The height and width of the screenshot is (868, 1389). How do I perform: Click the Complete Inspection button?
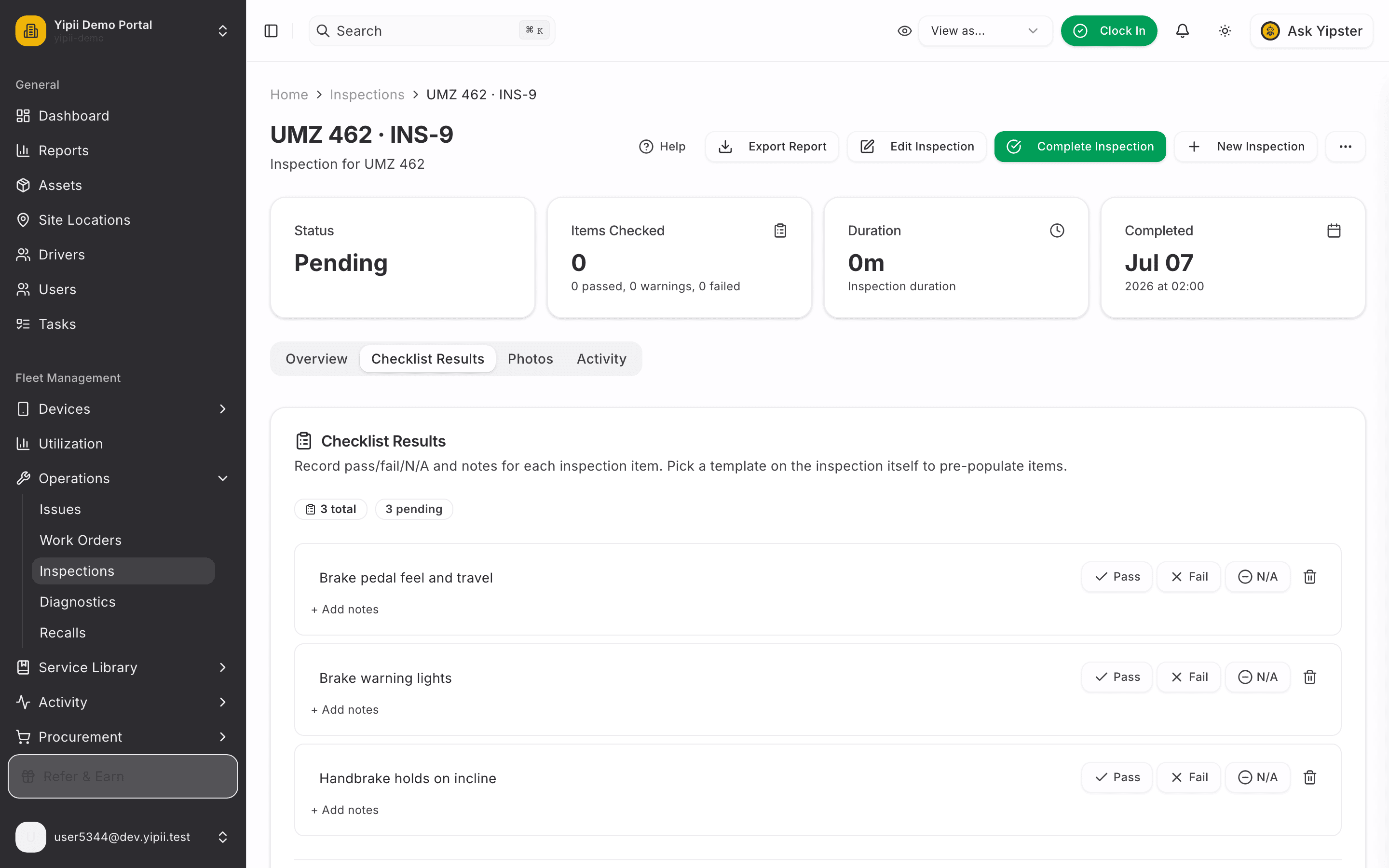click(1080, 147)
